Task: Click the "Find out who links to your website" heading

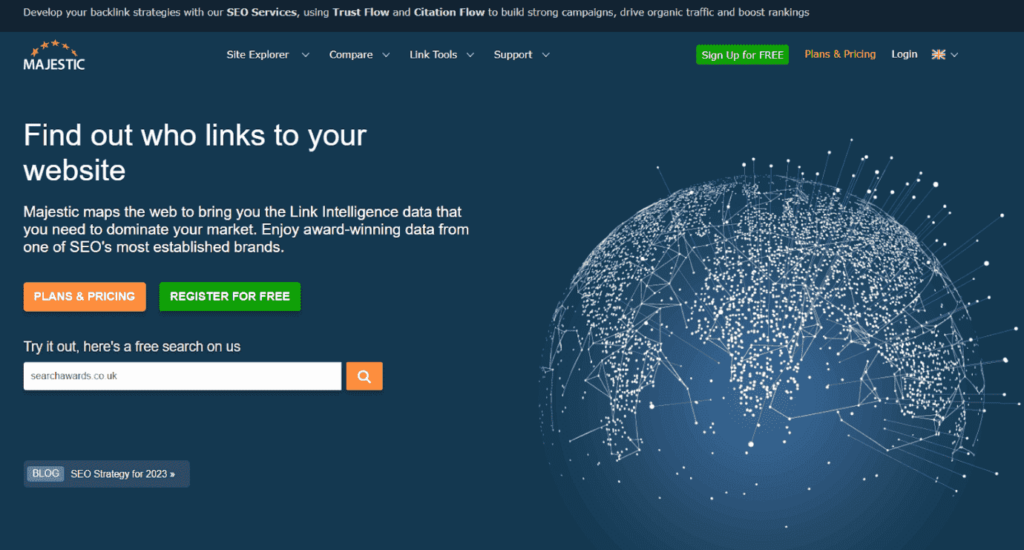Action: coord(195,153)
